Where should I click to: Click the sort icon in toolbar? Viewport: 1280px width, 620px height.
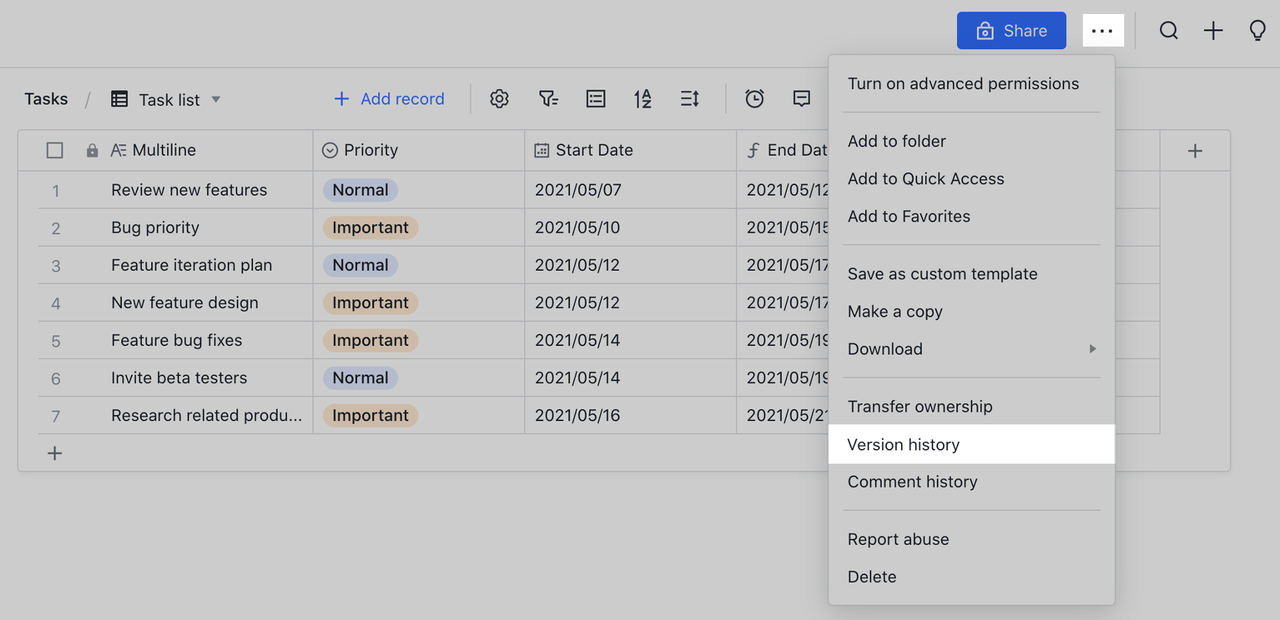pyautogui.click(x=643, y=99)
